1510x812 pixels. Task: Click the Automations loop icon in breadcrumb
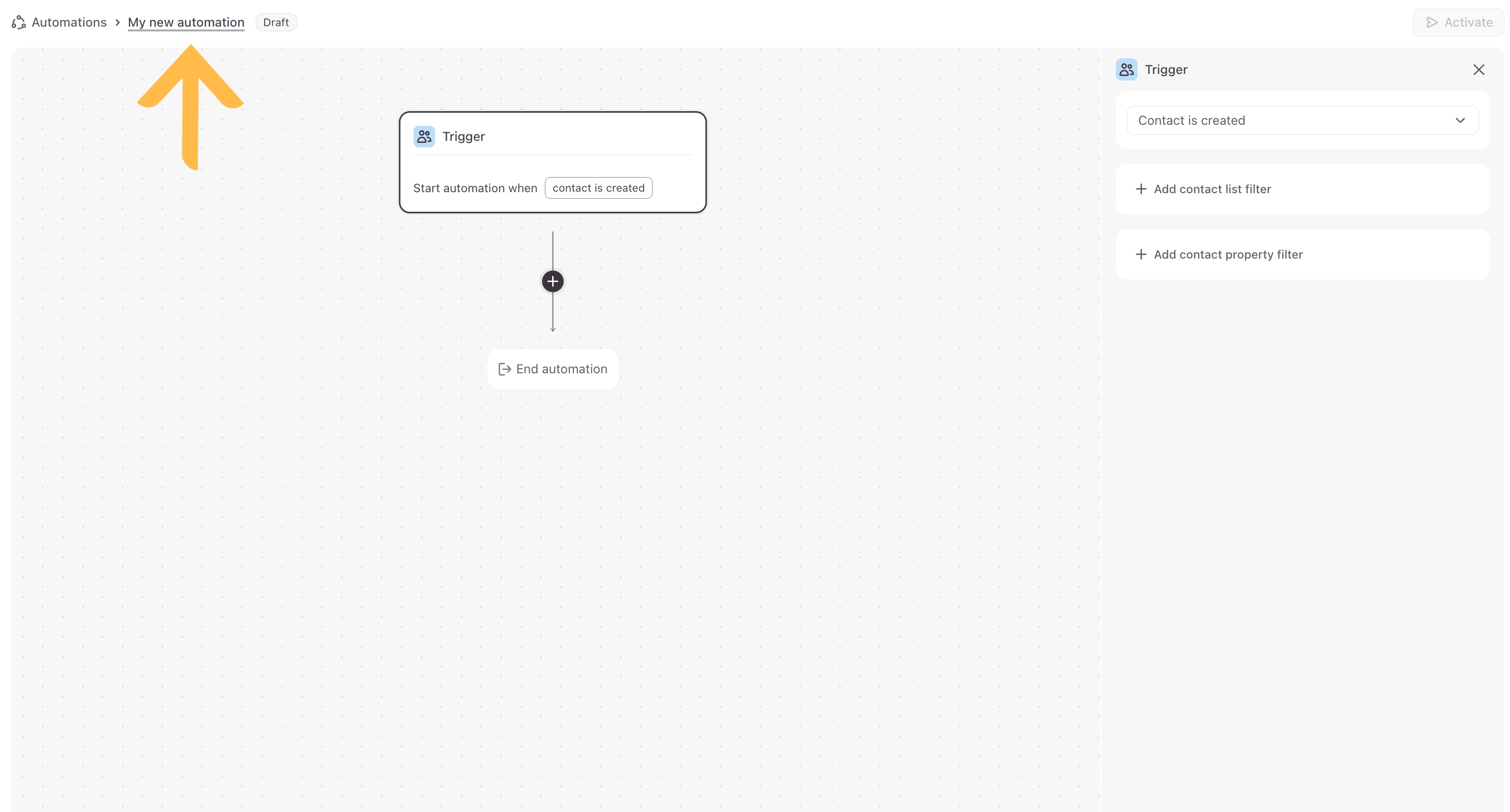pos(19,22)
